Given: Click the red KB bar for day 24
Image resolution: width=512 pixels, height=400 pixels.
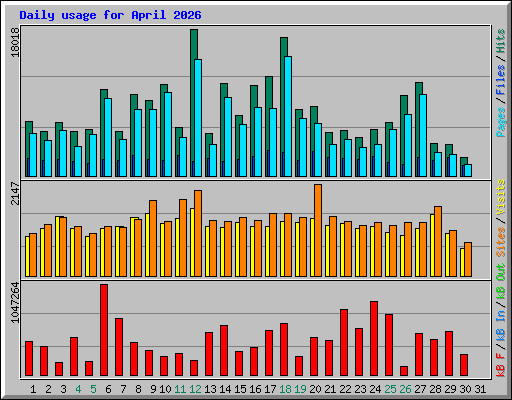Looking at the screenshot, I should tap(374, 338).
